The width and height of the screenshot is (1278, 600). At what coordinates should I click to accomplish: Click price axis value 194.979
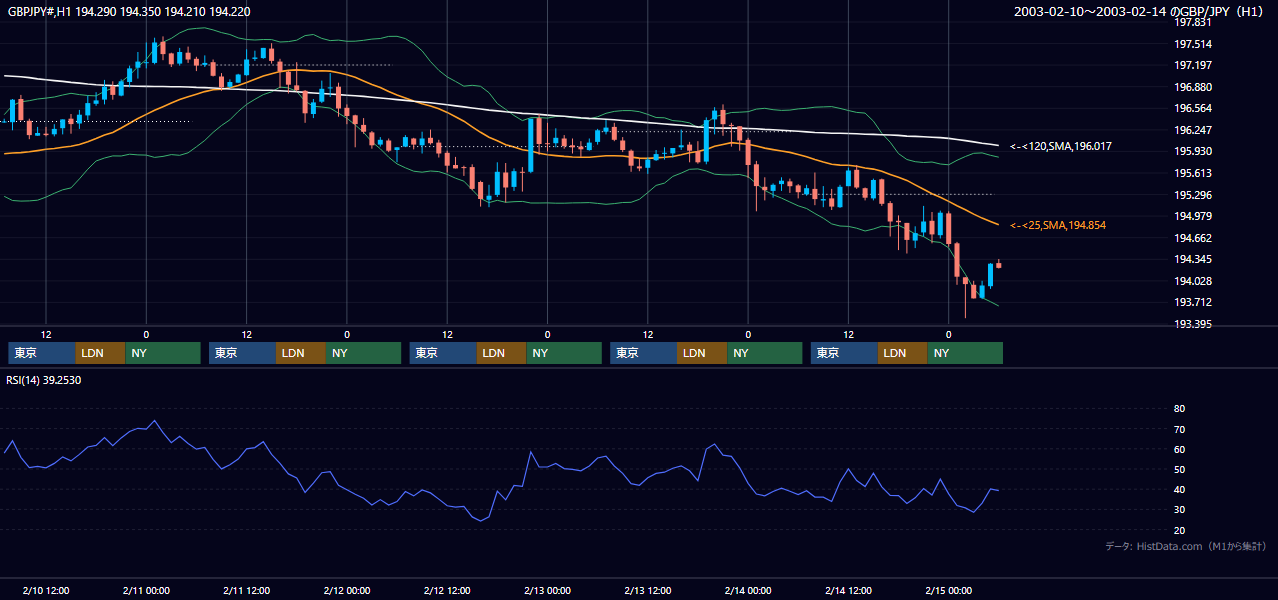[x=1193, y=216]
